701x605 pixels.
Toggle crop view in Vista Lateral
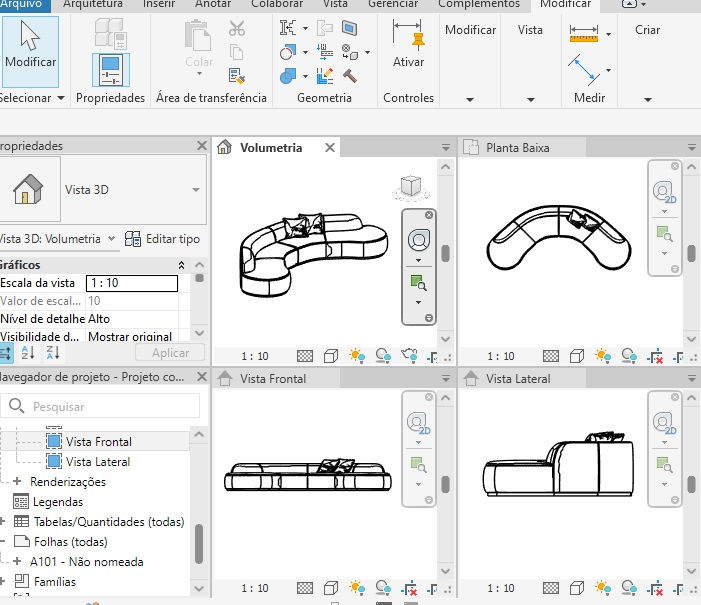pyautogui.click(x=655, y=588)
